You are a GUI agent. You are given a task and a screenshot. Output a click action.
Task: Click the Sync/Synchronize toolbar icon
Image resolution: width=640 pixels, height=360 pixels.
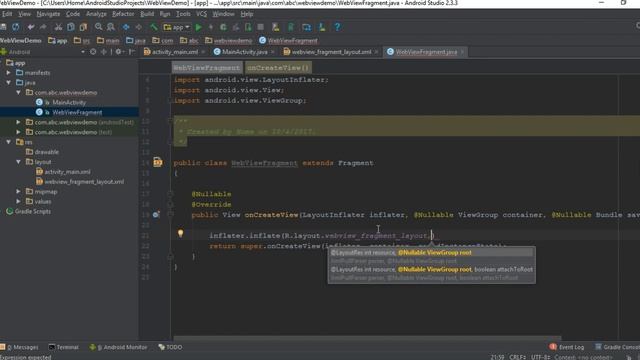tap(16, 27)
